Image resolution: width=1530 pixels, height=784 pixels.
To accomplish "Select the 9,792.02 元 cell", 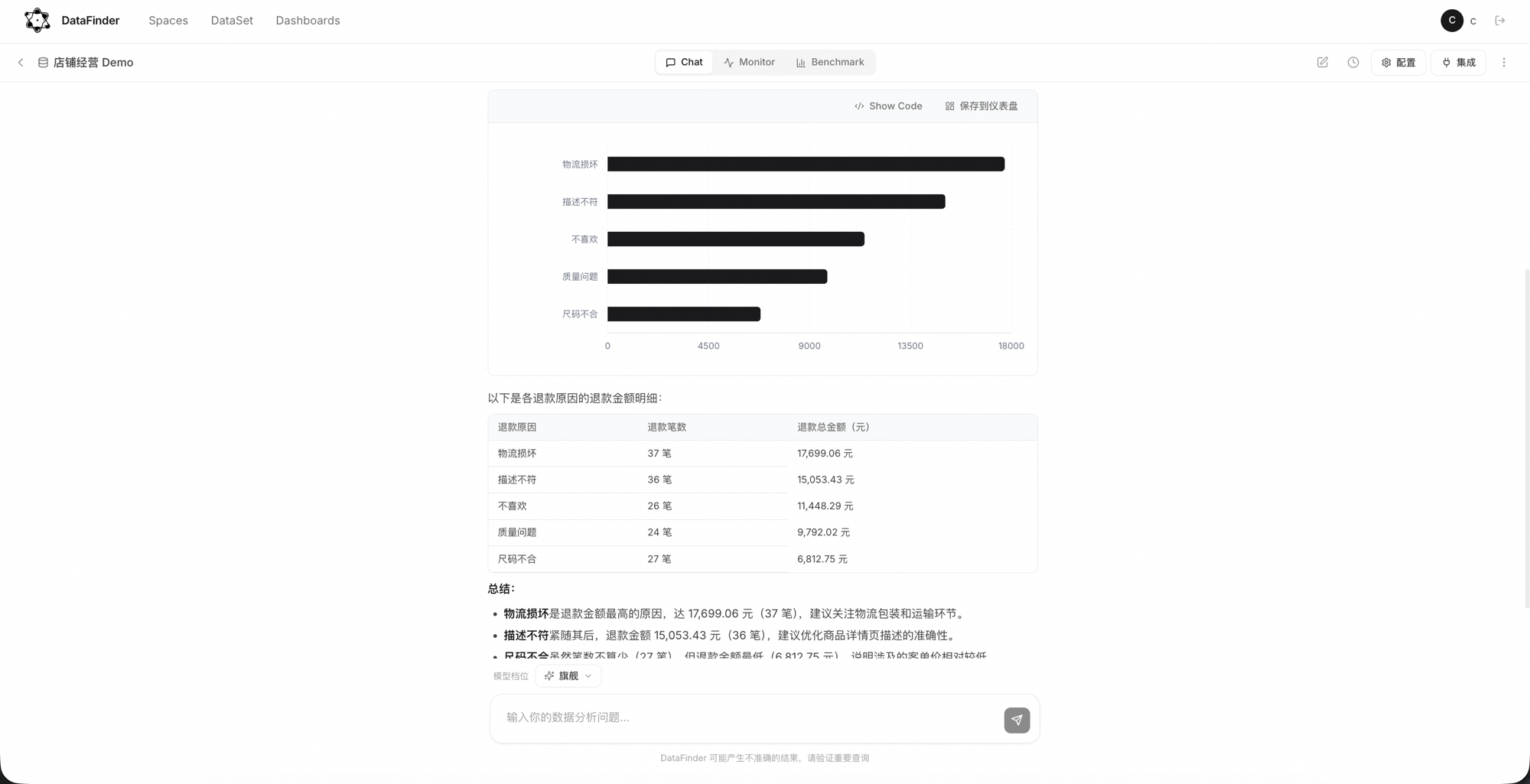I will (823, 532).
